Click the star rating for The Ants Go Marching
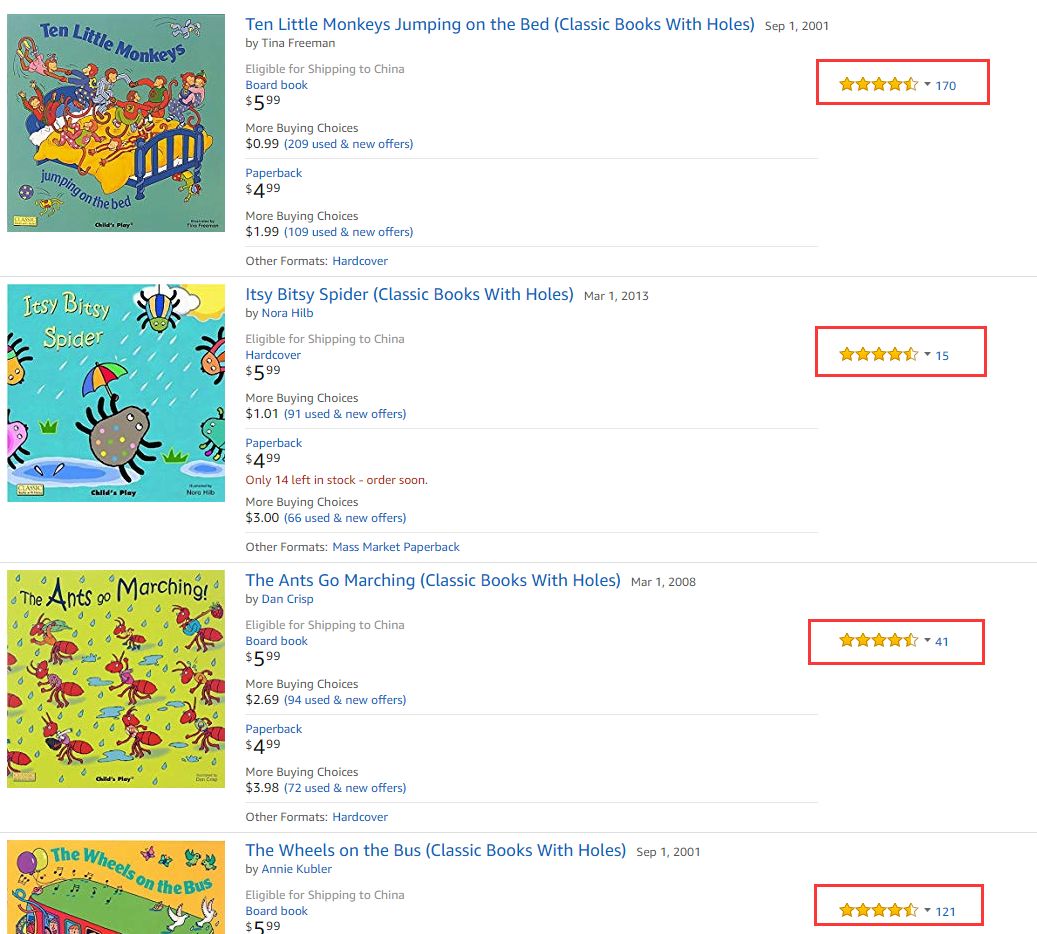 click(x=878, y=641)
